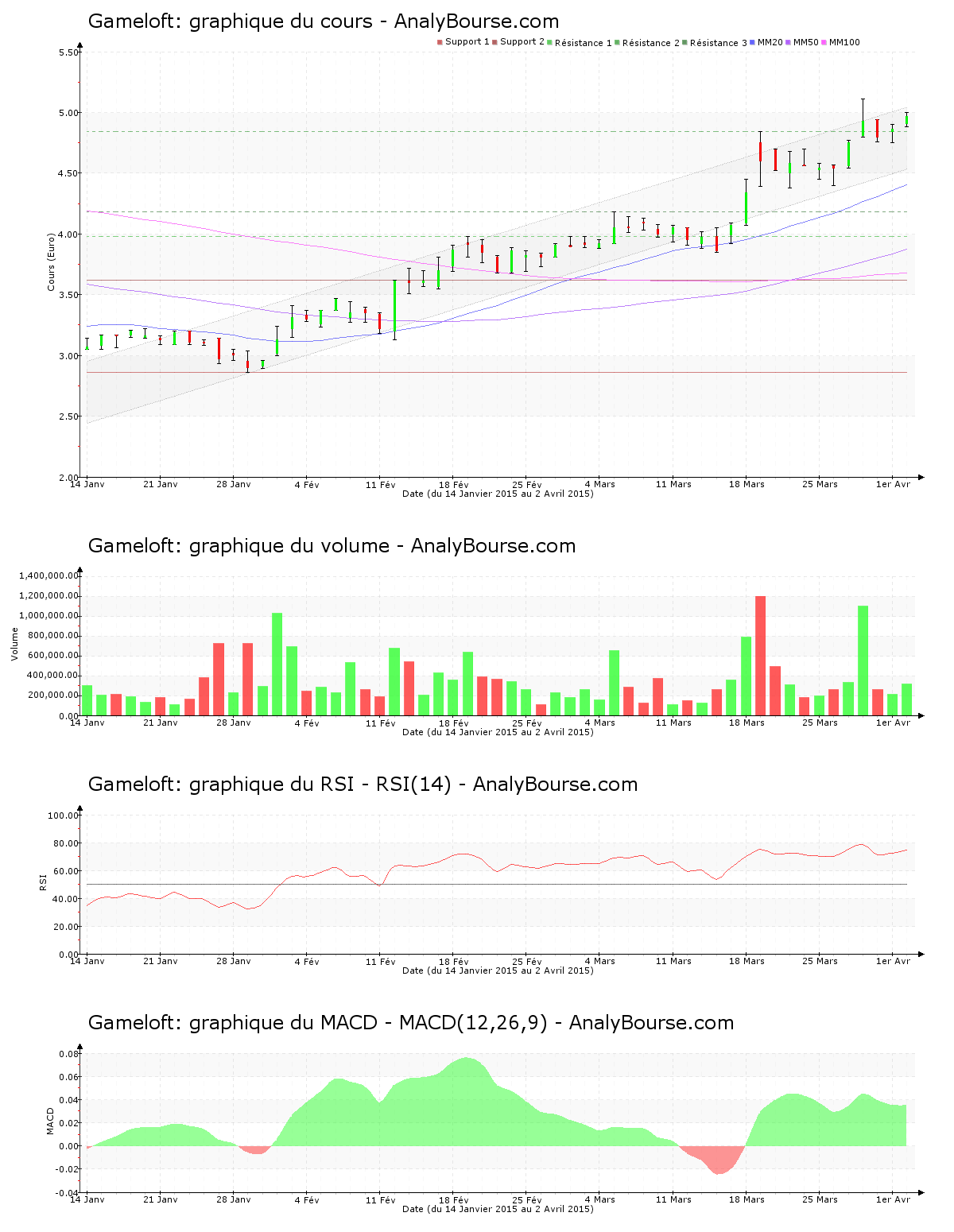This screenshot has height=1232, width=954.
Task: Click '28 Janv' date under MACD chart
Action: pos(234,1199)
